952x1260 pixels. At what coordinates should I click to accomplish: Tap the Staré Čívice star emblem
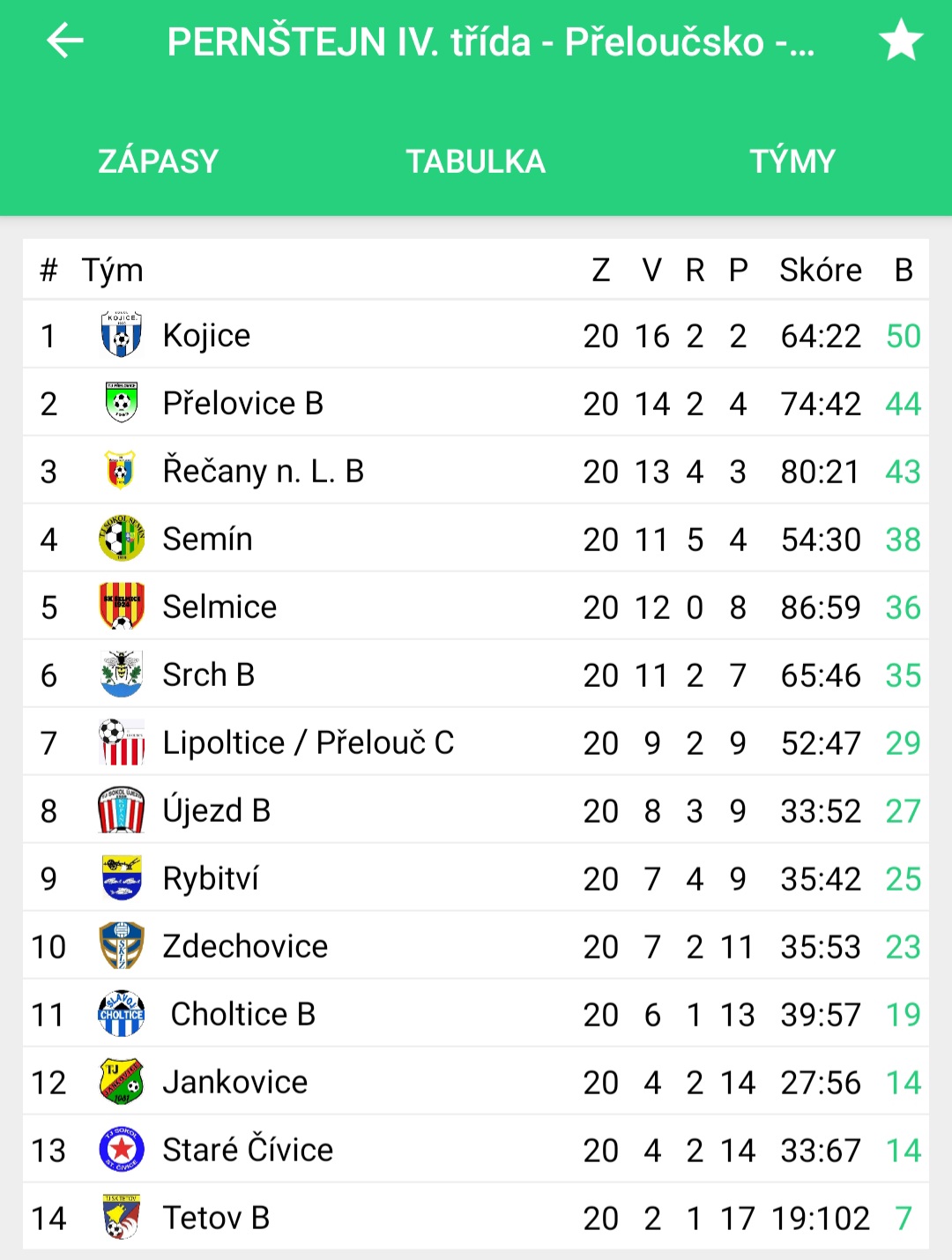click(122, 1149)
